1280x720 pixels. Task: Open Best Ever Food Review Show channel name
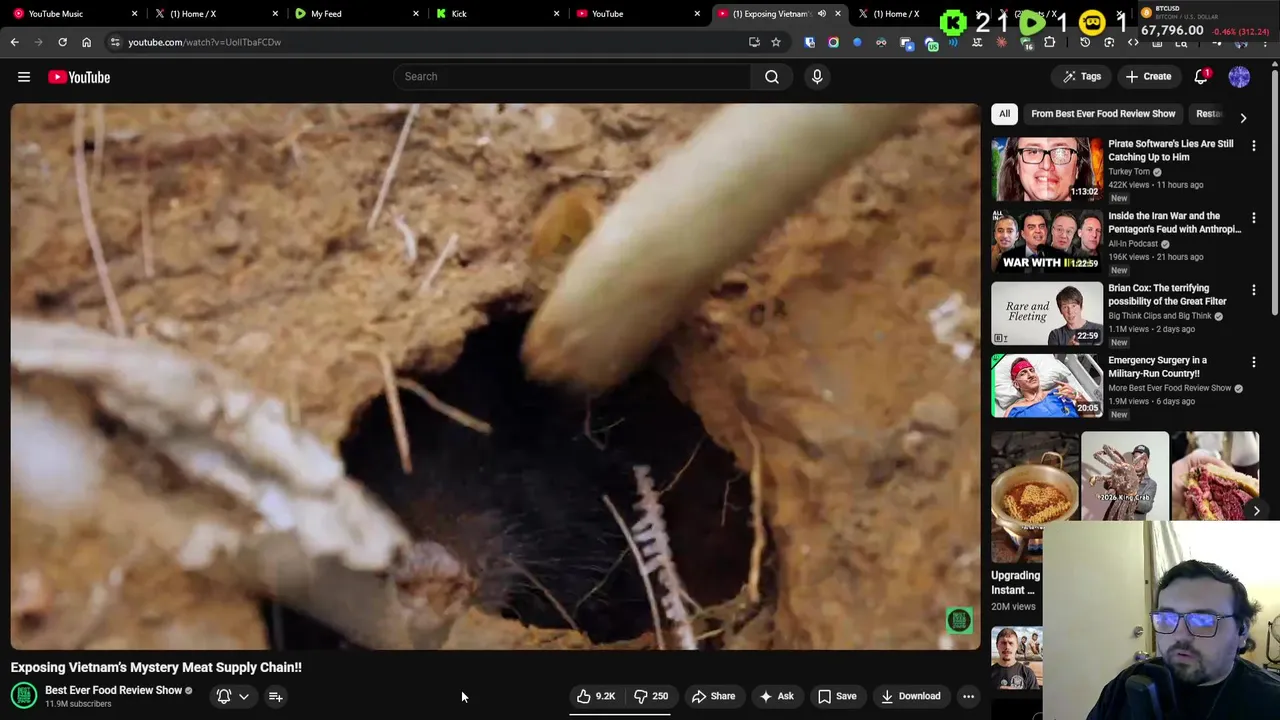[x=113, y=690]
